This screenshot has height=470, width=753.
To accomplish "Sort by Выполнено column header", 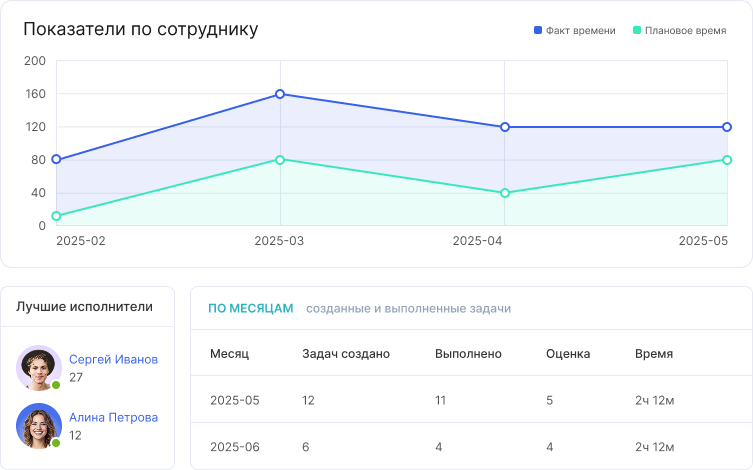I will coord(468,354).
